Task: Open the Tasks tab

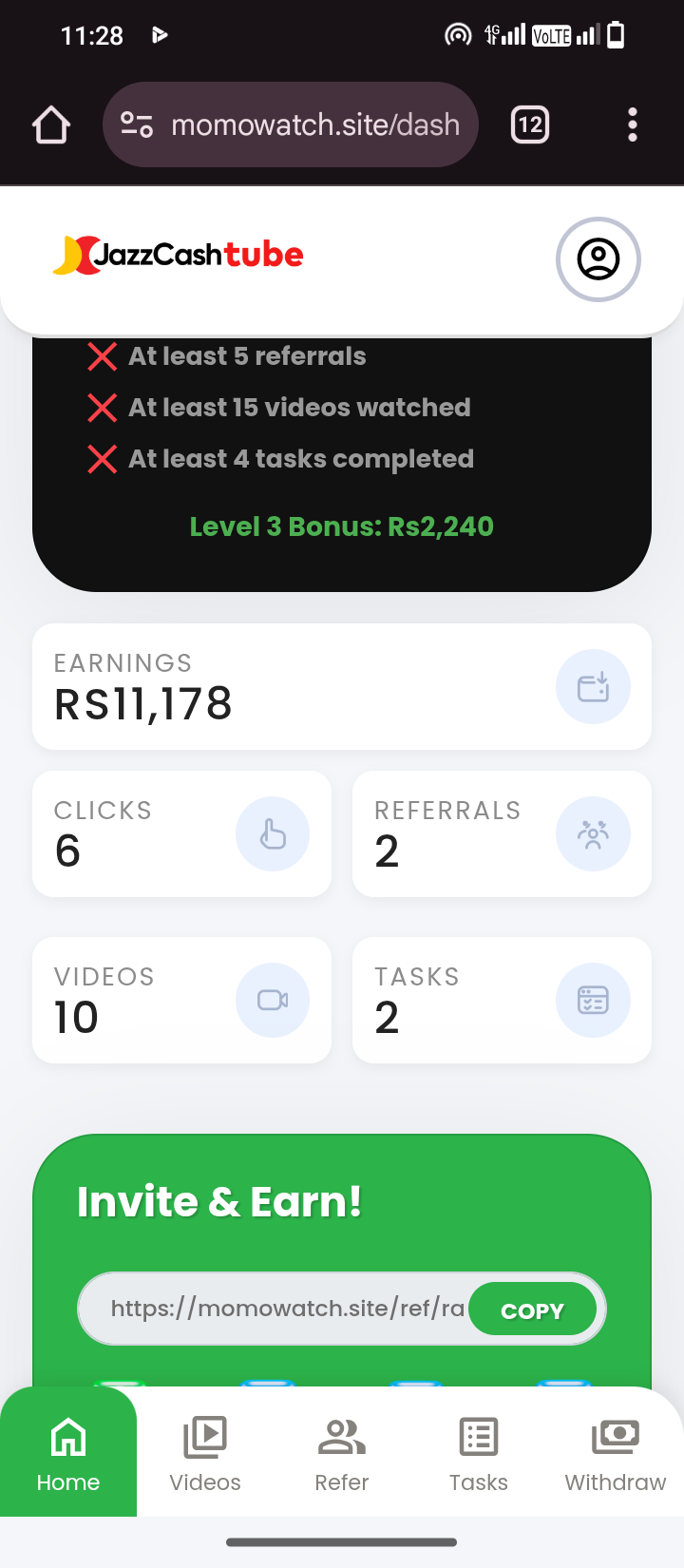Action: tap(479, 1452)
